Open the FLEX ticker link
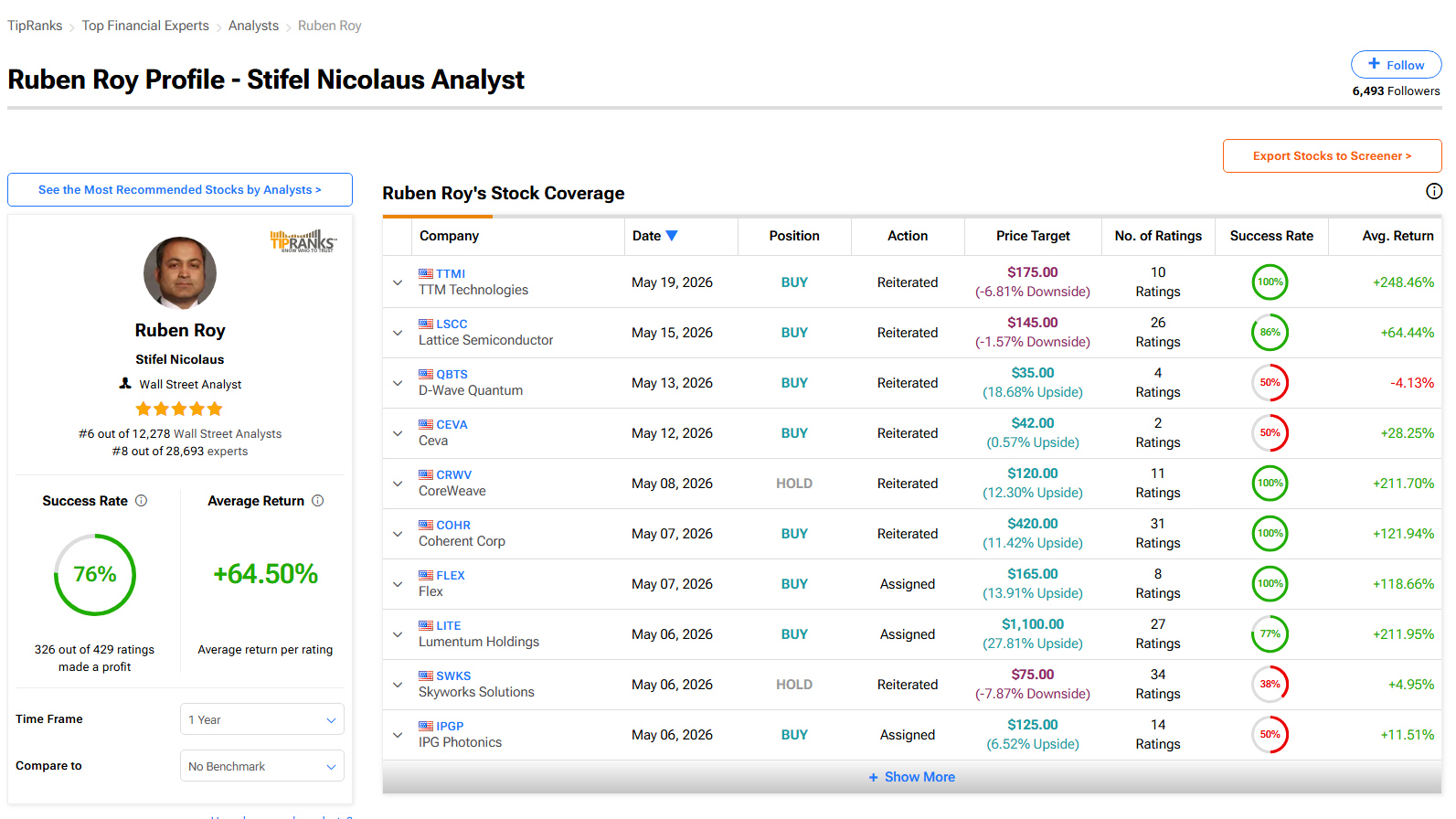 click(x=451, y=575)
